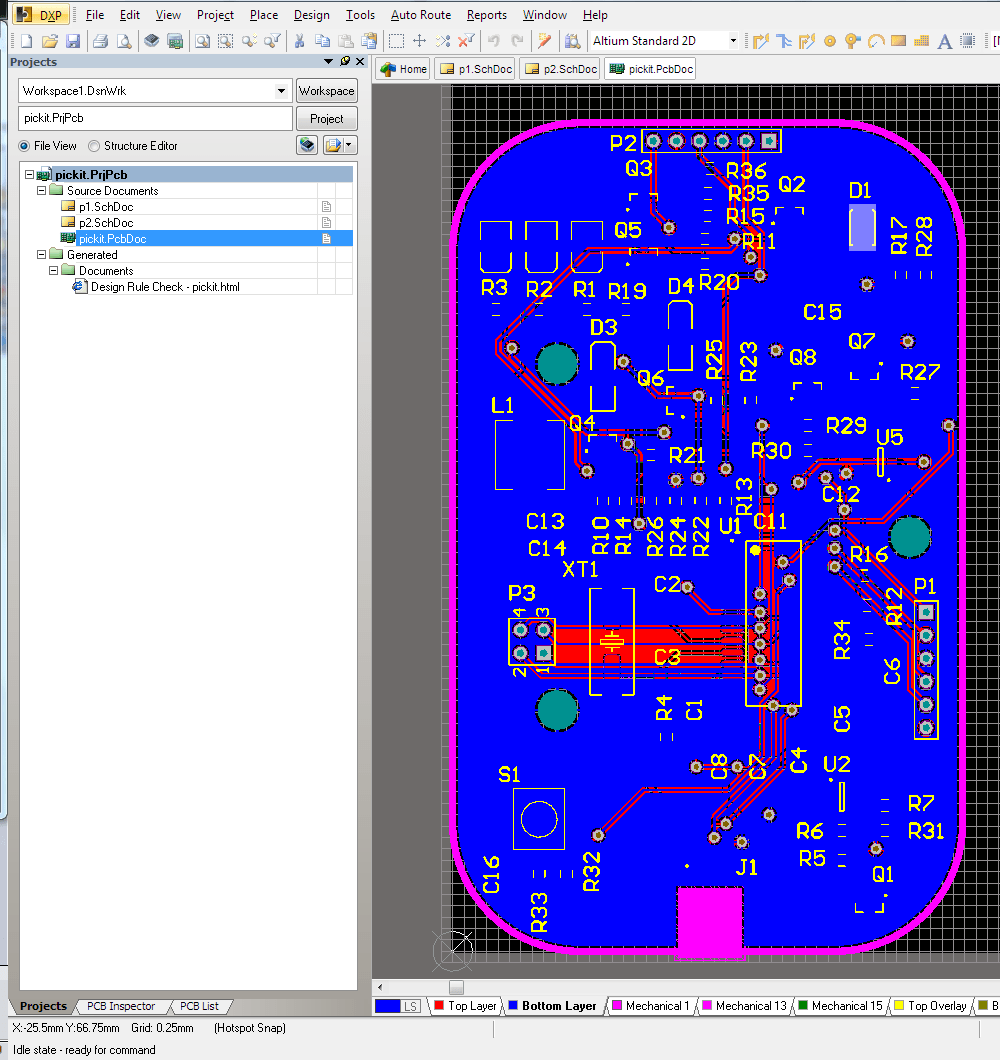Viewport: 1000px width, 1060px height.
Task: Open a project file with the Open icon
Action: [x=50, y=41]
